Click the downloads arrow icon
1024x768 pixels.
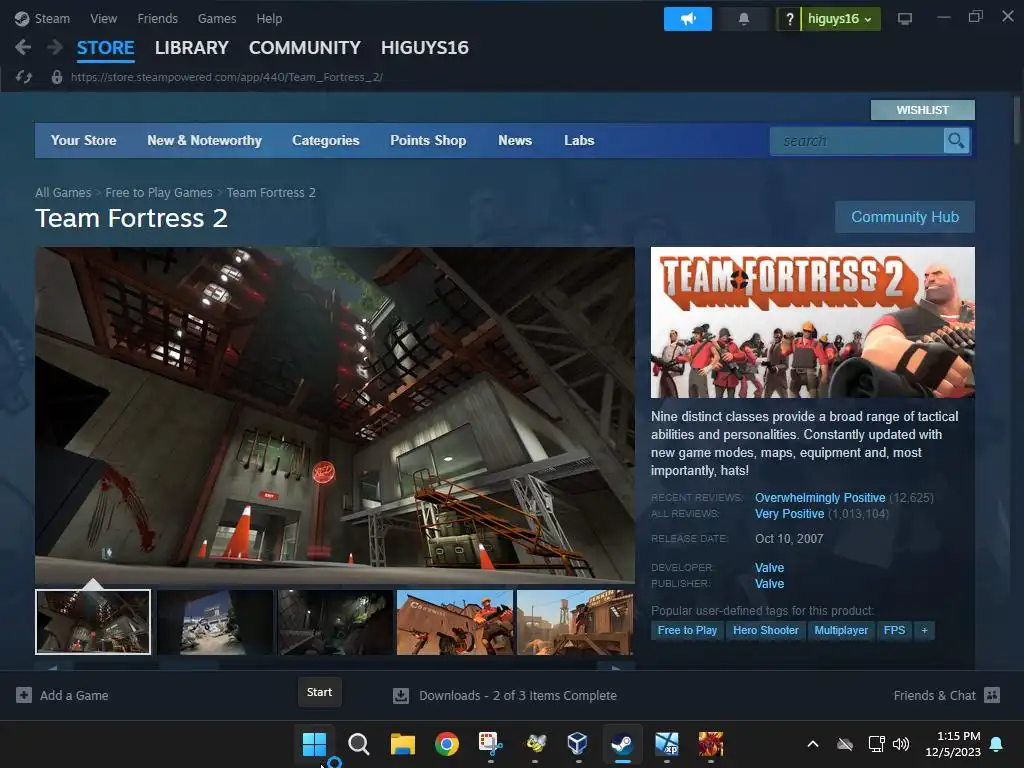pos(400,696)
